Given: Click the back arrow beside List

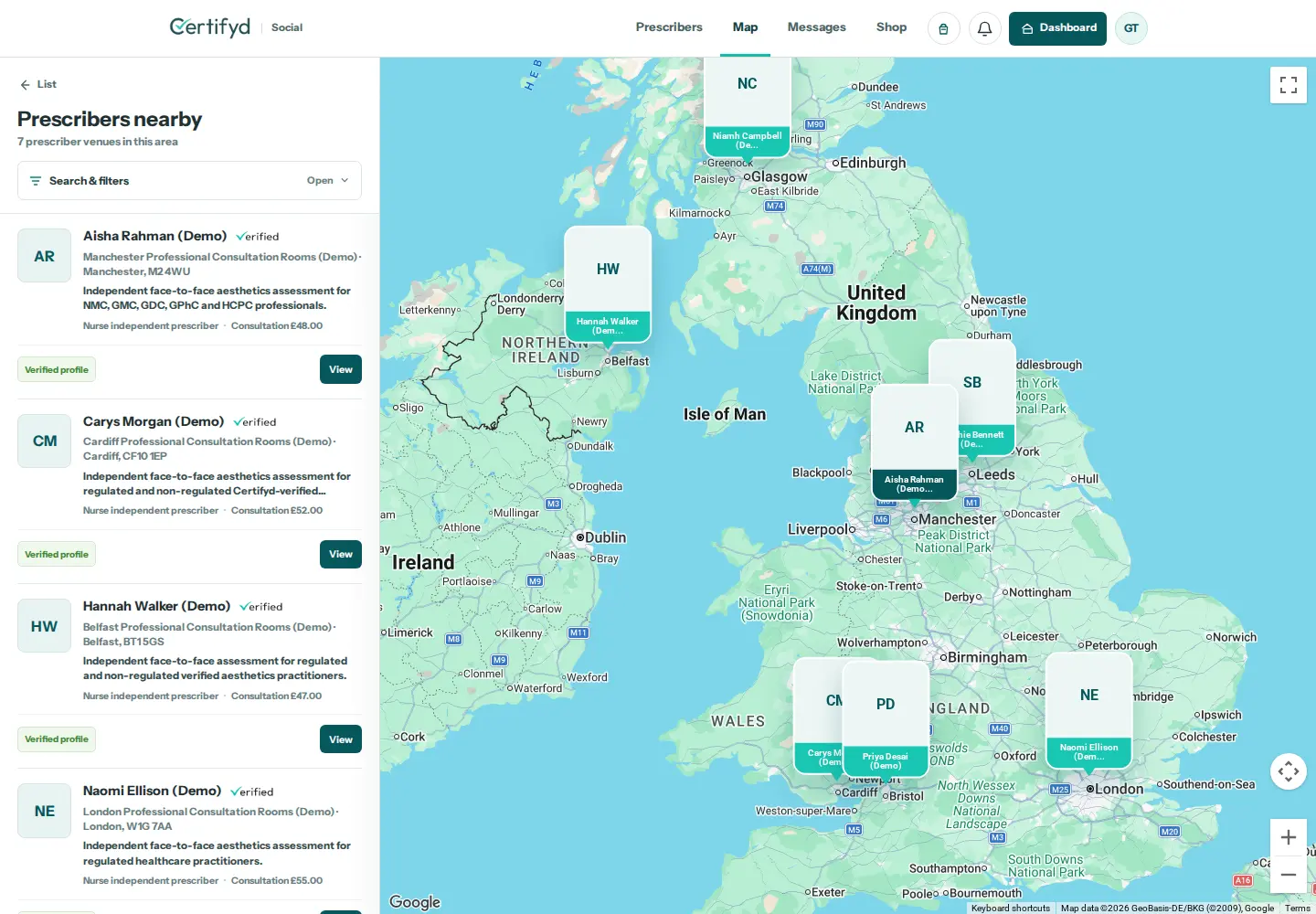Looking at the screenshot, I should pyautogui.click(x=25, y=84).
